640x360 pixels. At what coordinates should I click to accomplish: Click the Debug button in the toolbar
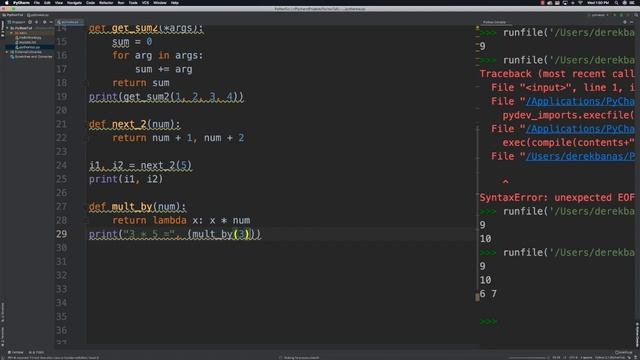click(x=621, y=15)
